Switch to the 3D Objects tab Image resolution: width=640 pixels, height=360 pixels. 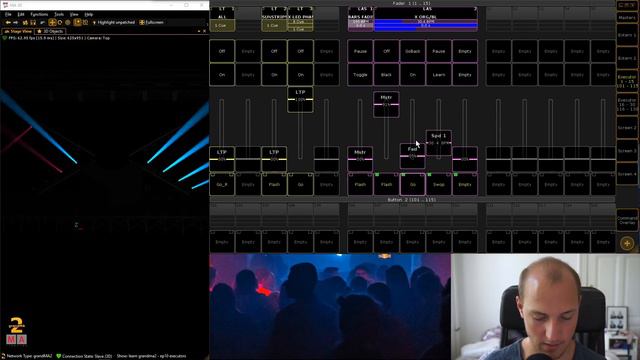[50, 31]
